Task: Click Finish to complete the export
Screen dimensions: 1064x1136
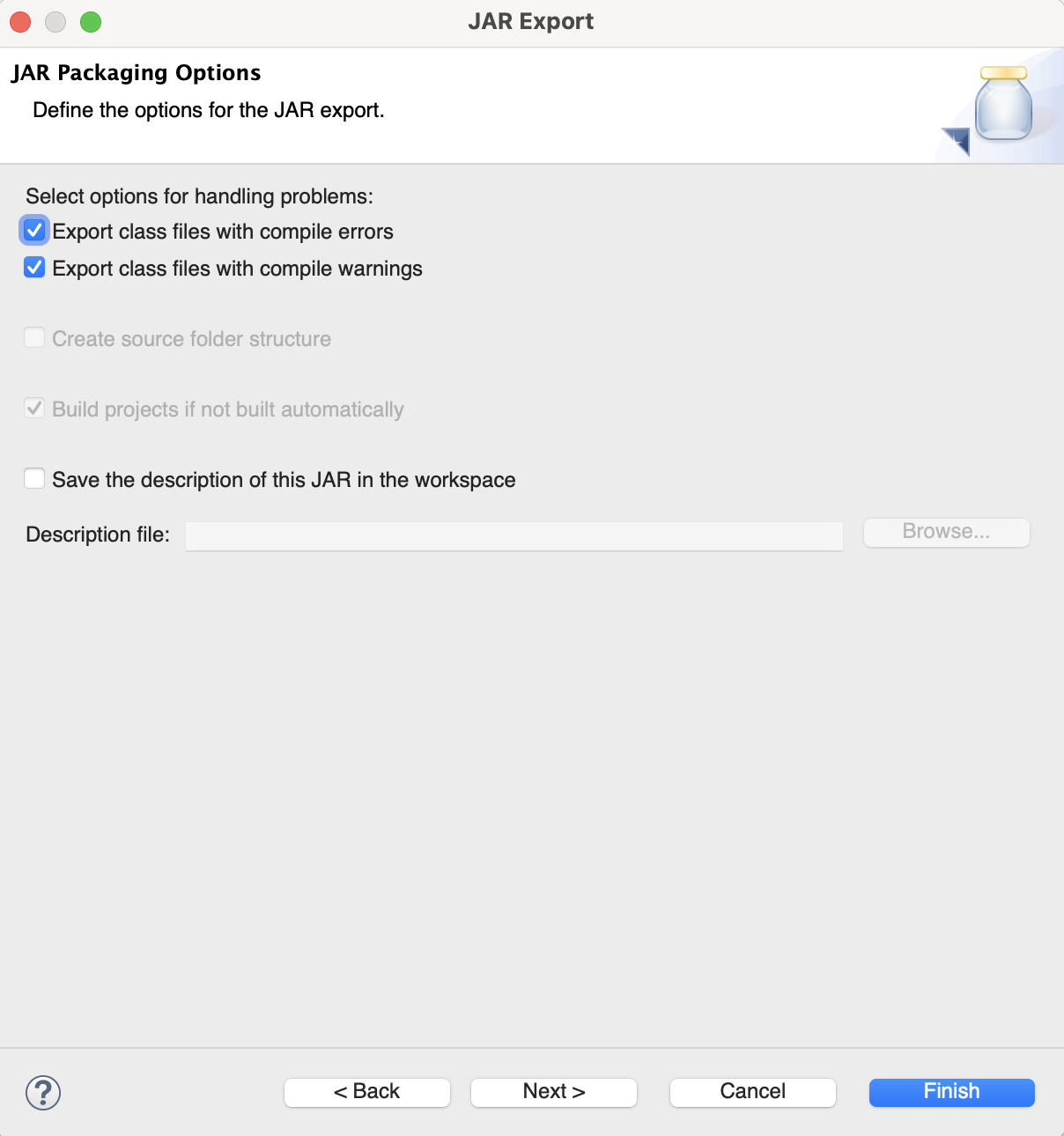Action: click(x=951, y=1092)
